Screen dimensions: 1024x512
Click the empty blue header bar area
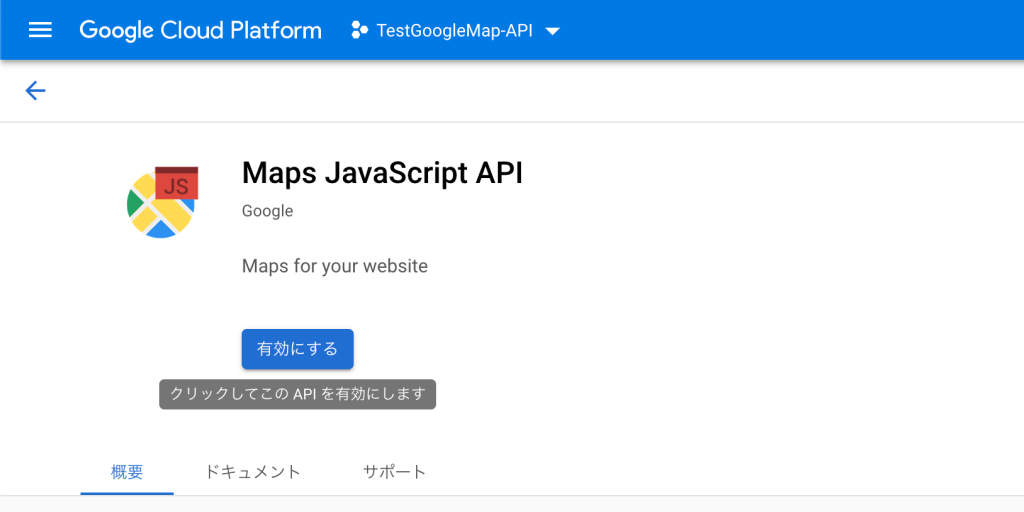point(784,30)
